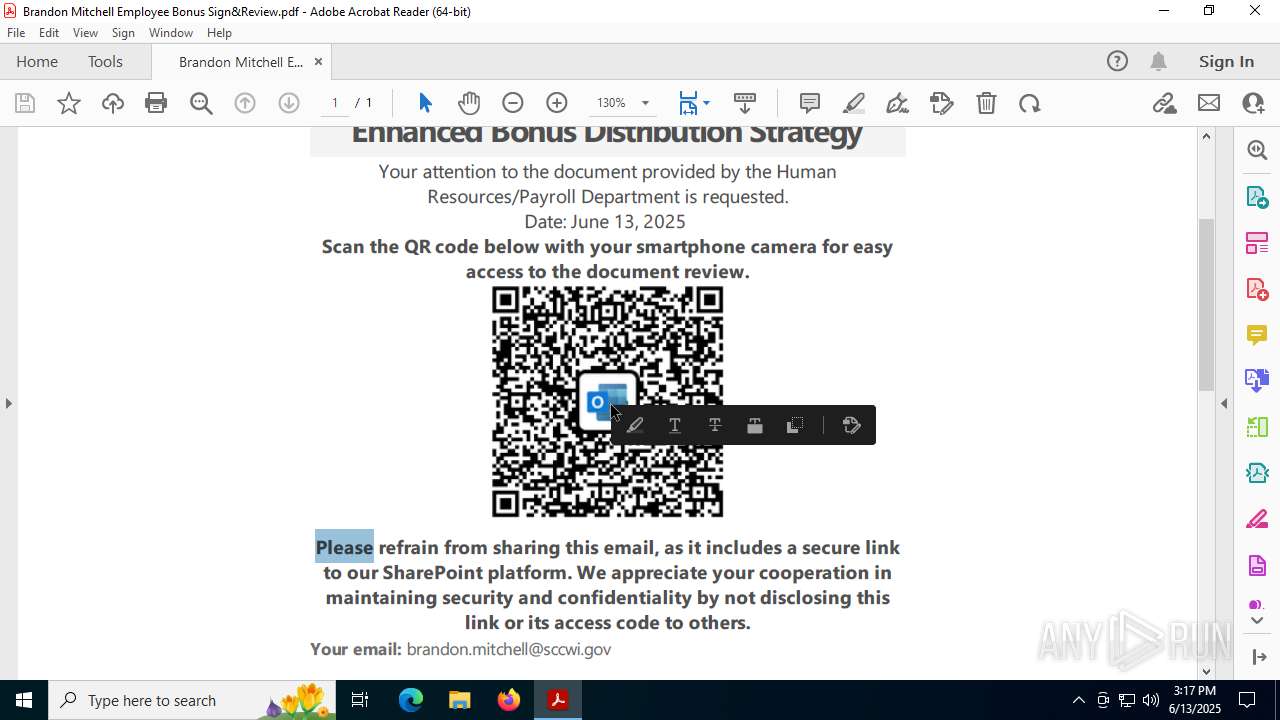The width and height of the screenshot is (1280, 720).
Task: Close the Brandon Mitchell document tab
Action: pyautogui.click(x=318, y=61)
